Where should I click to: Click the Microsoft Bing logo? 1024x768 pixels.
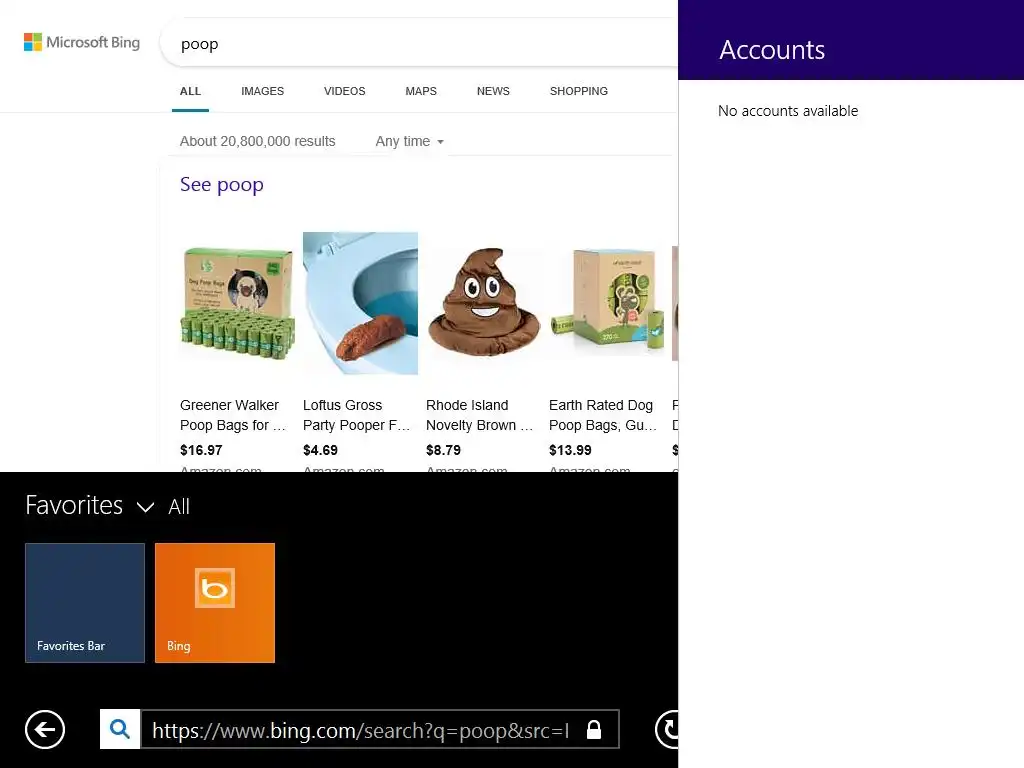point(82,42)
